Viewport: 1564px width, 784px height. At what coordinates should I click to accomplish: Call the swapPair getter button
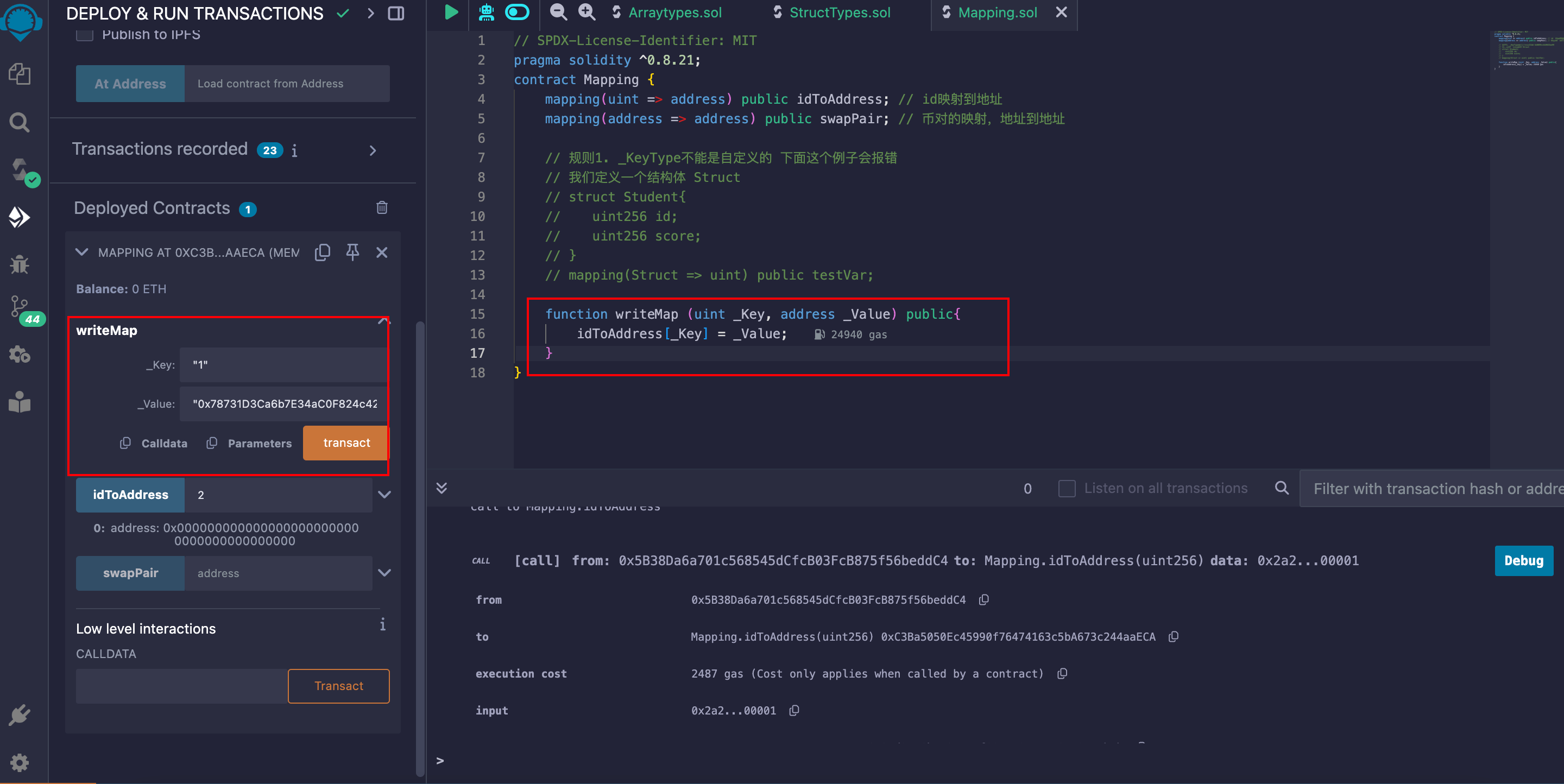(130, 573)
